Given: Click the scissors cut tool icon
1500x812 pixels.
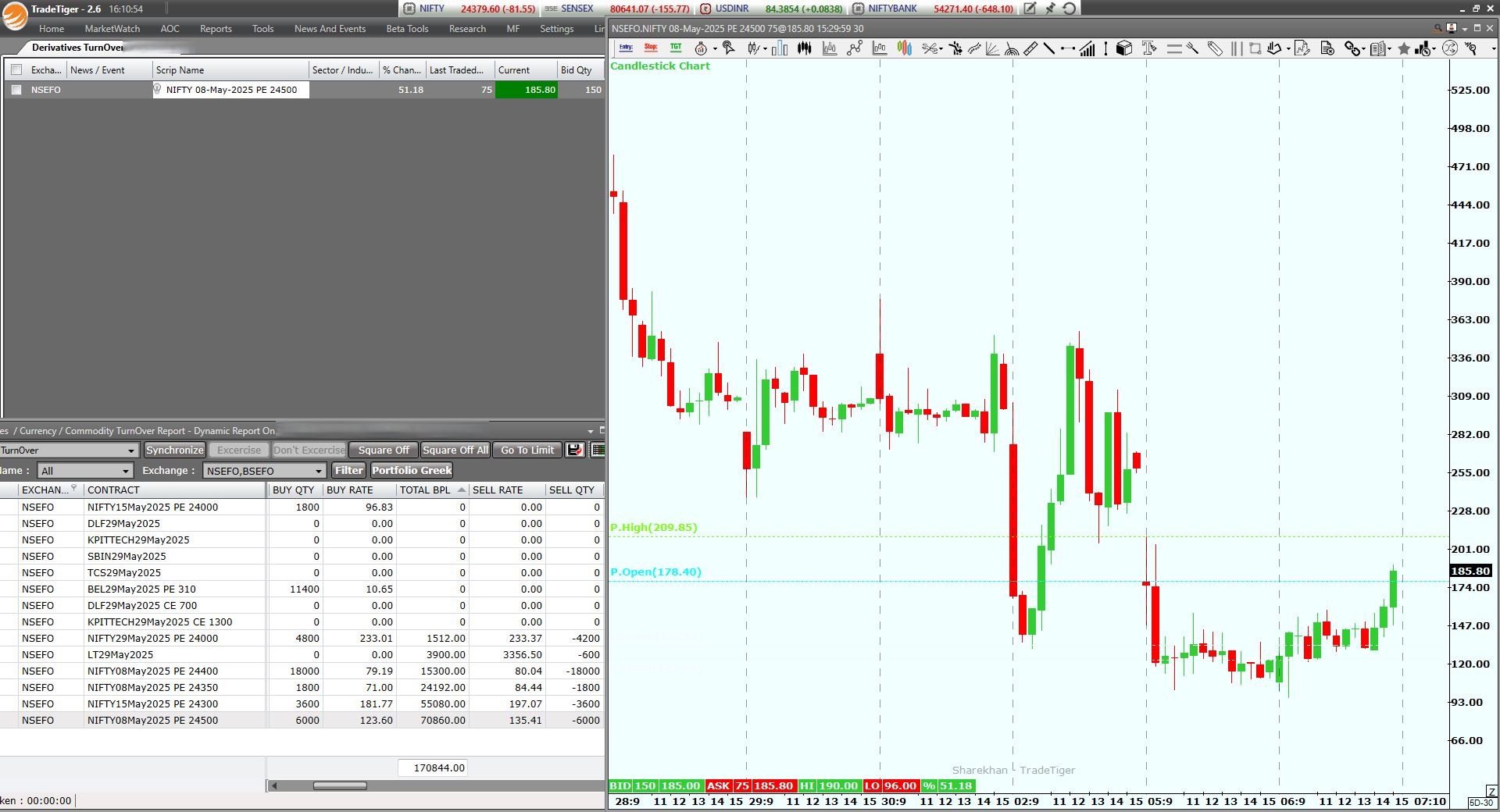Looking at the screenshot, I should pos(929,48).
